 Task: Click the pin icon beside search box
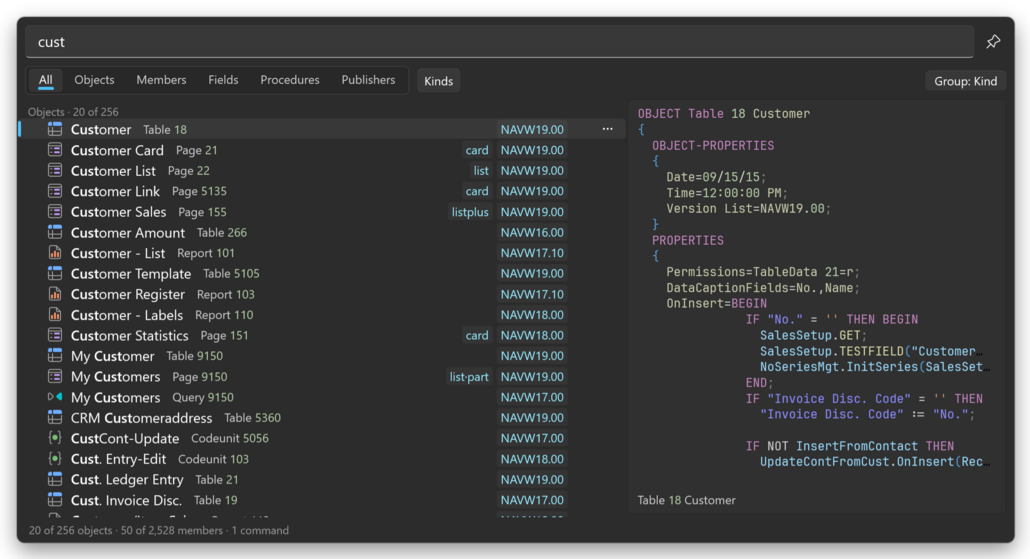tap(993, 42)
